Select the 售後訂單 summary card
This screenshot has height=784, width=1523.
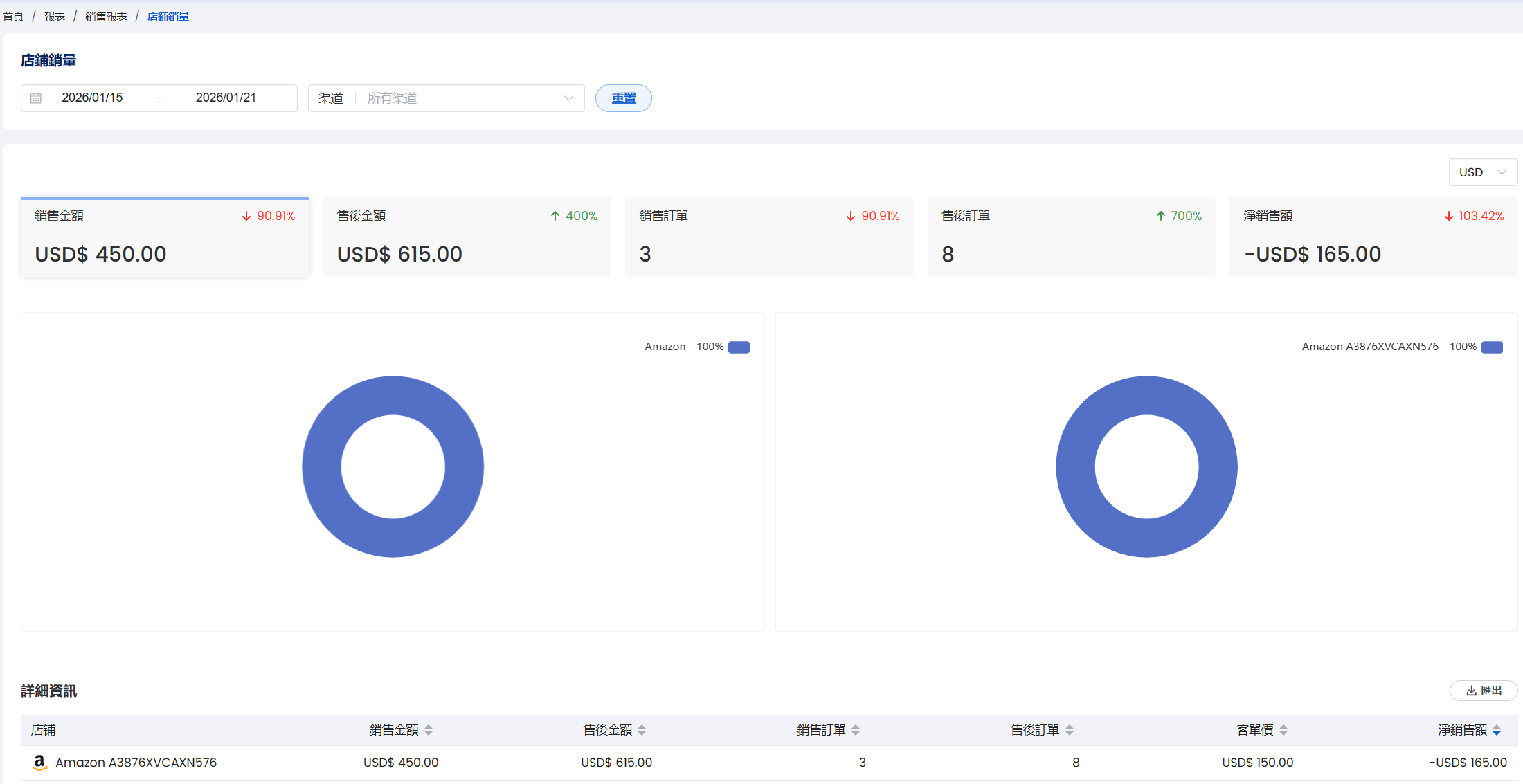point(1072,237)
